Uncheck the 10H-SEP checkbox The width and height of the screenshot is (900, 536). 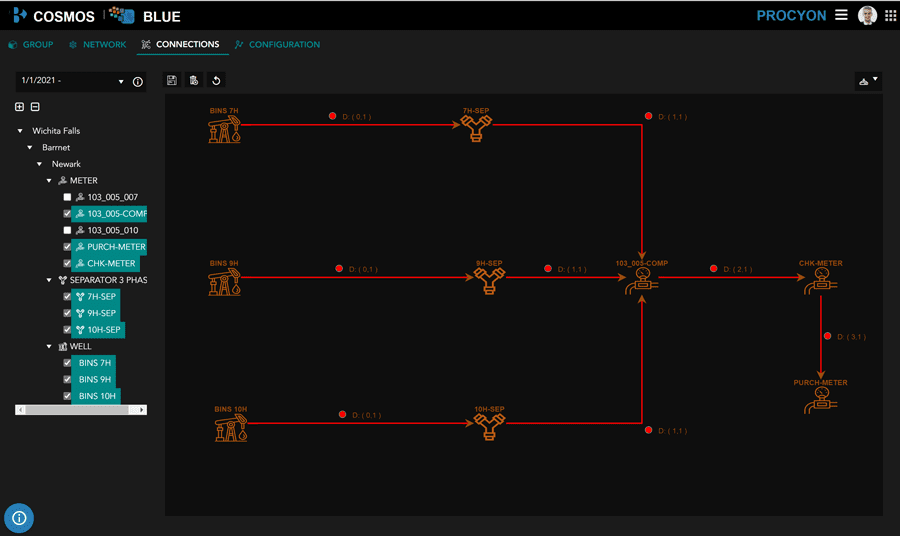coord(67,330)
